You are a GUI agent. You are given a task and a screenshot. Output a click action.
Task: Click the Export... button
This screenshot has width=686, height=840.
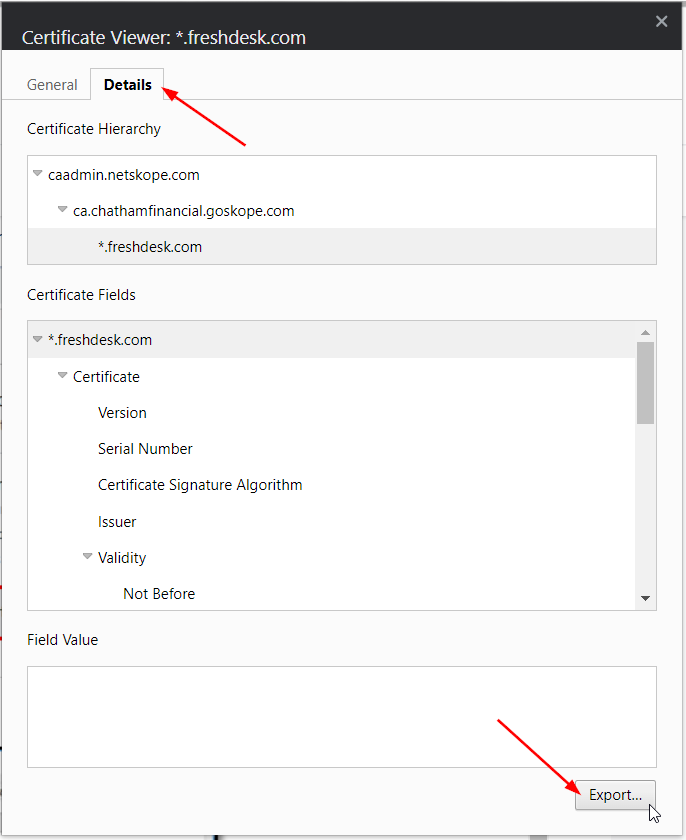(615, 795)
